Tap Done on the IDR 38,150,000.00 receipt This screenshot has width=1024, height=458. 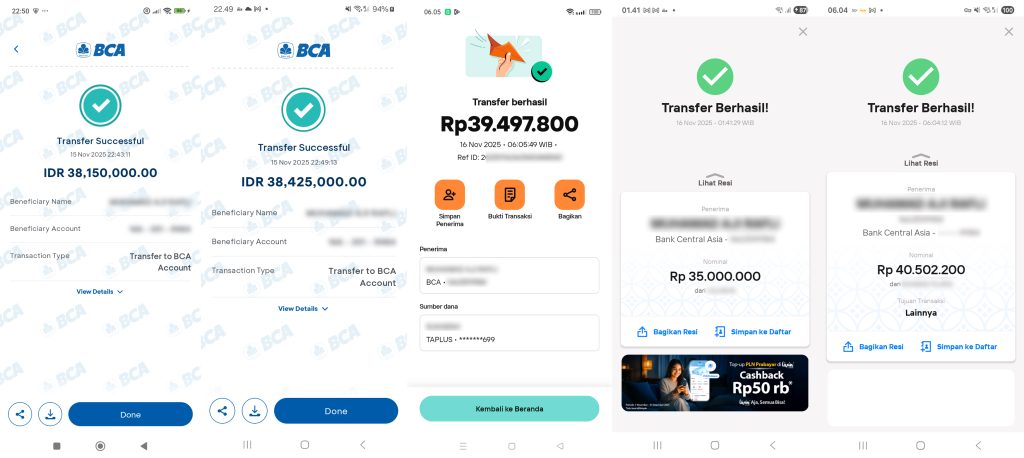(131, 414)
